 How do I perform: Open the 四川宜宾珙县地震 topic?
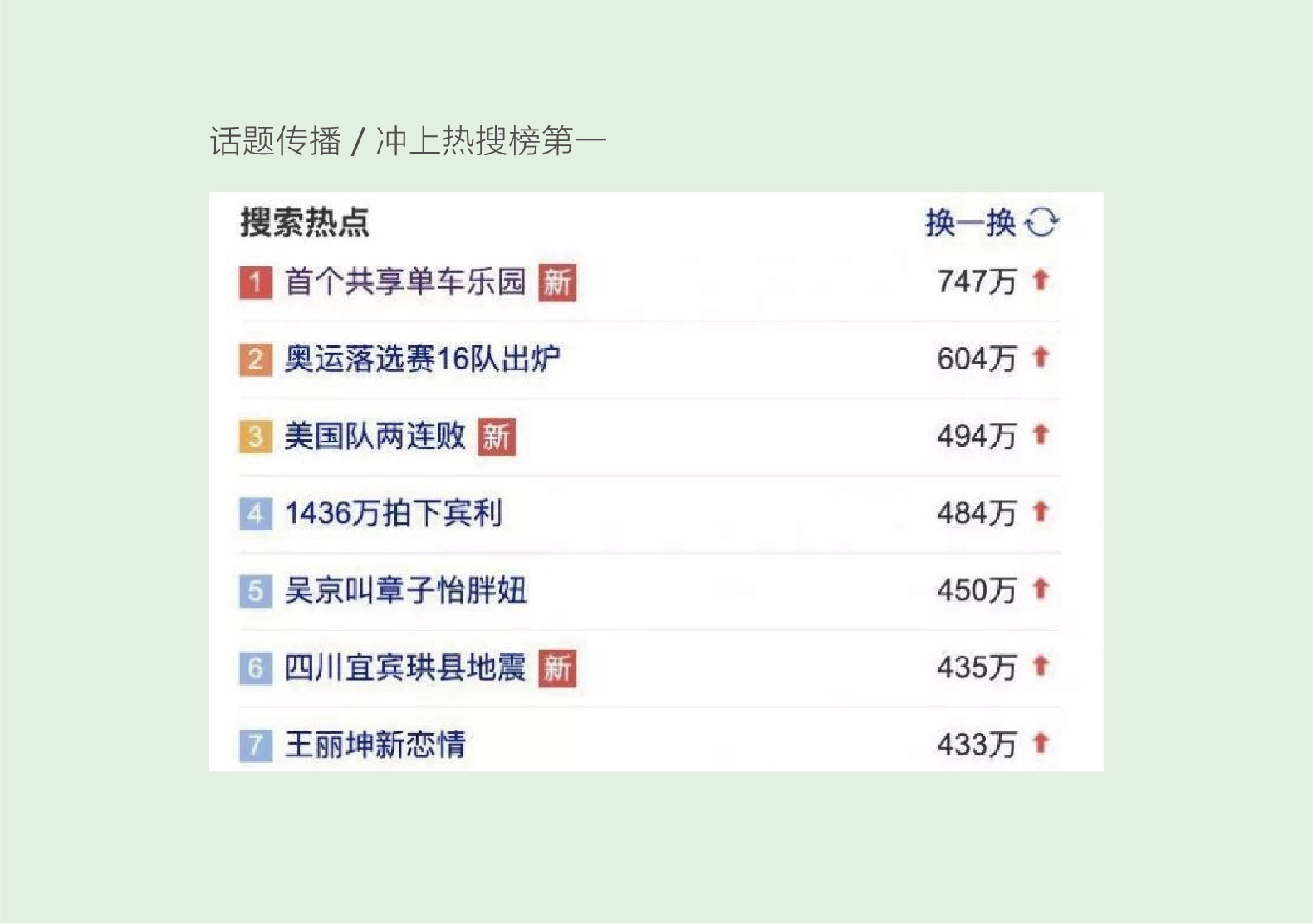point(405,668)
